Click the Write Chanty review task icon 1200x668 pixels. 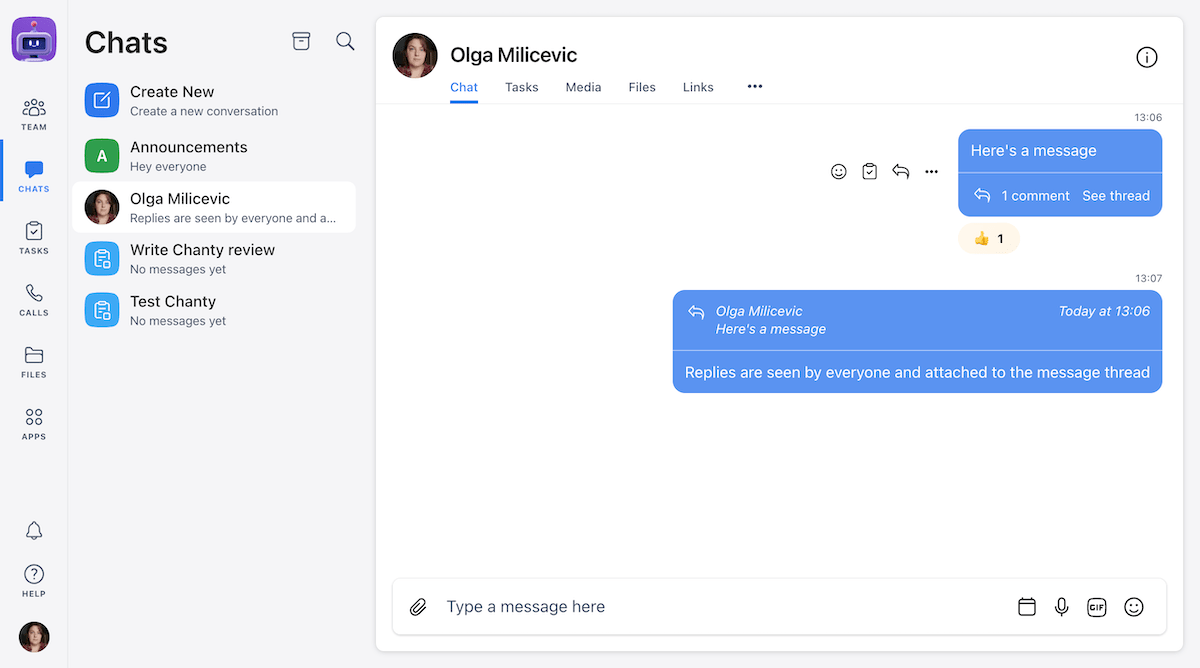coord(102,259)
